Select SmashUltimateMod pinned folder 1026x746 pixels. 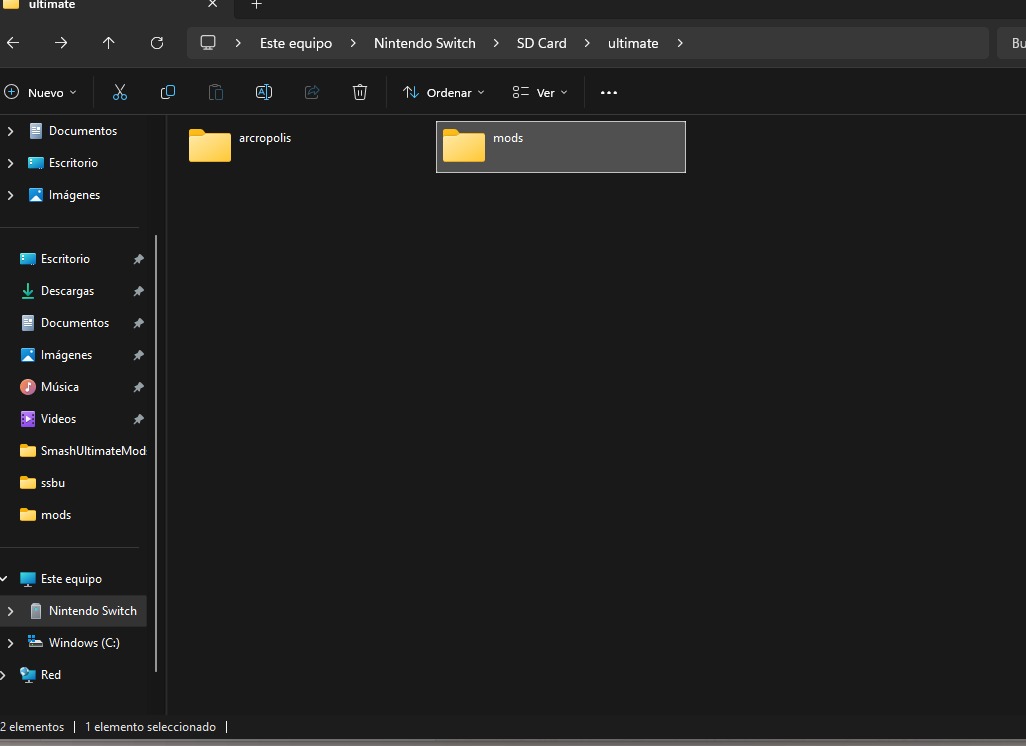click(x=92, y=451)
